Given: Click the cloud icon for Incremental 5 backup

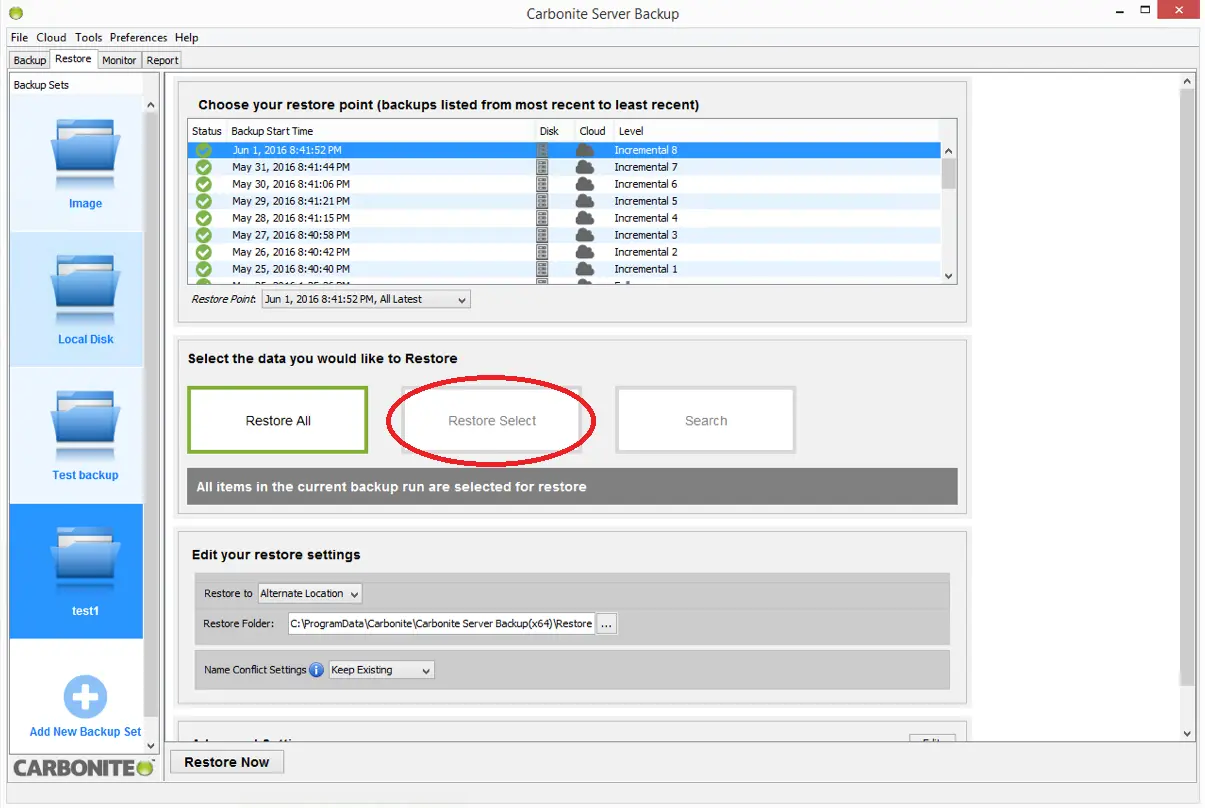Looking at the screenshot, I should click(x=585, y=201).
